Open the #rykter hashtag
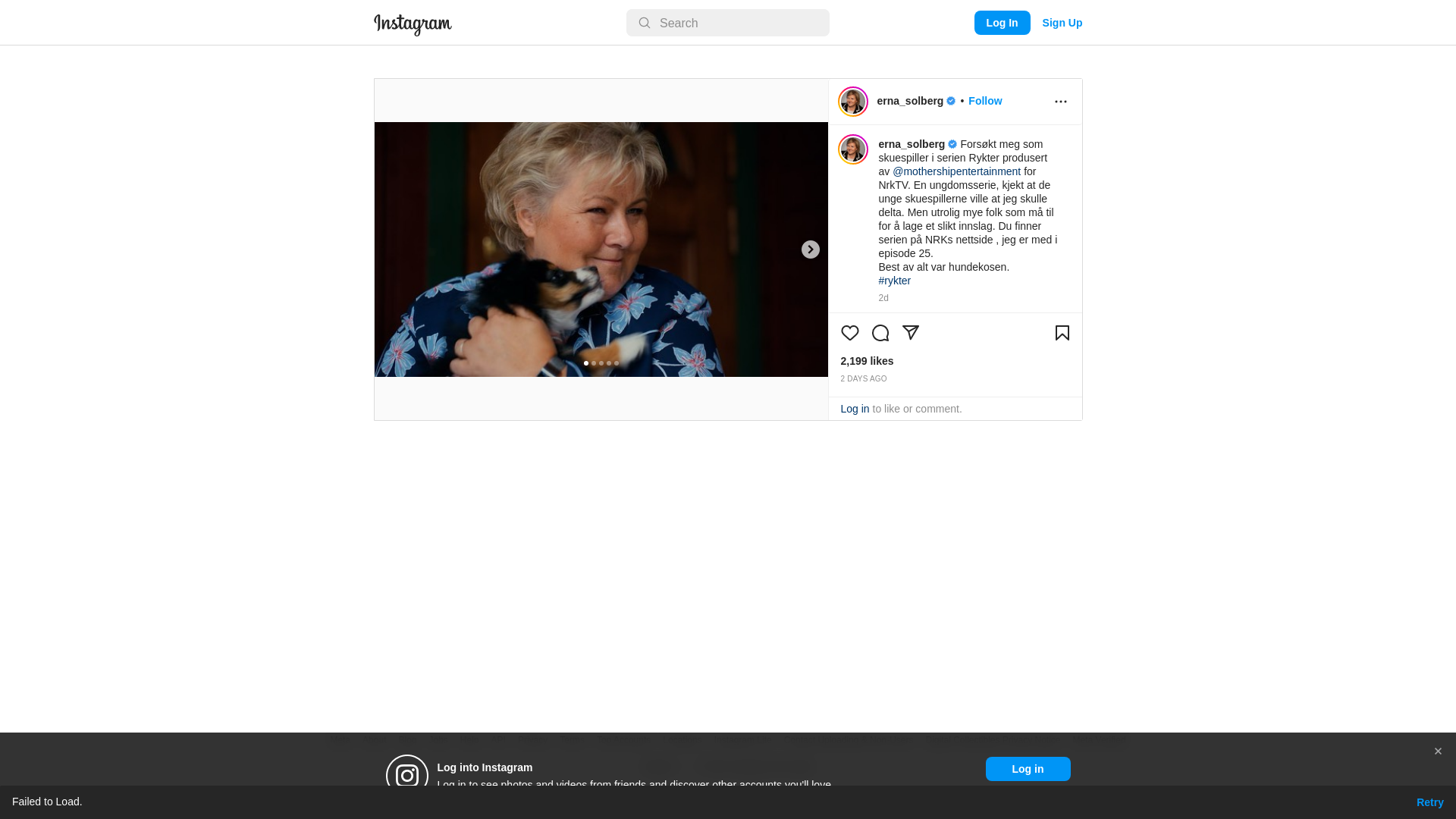The width and height of the screenshot is (1456, 819). [894, 281]
